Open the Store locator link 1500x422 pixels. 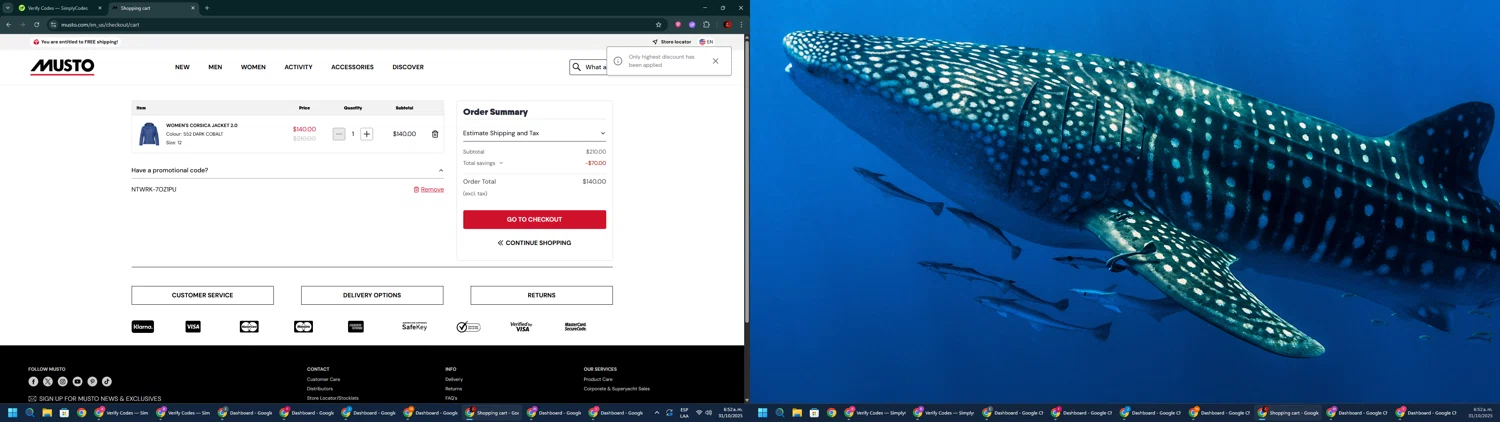672,42
